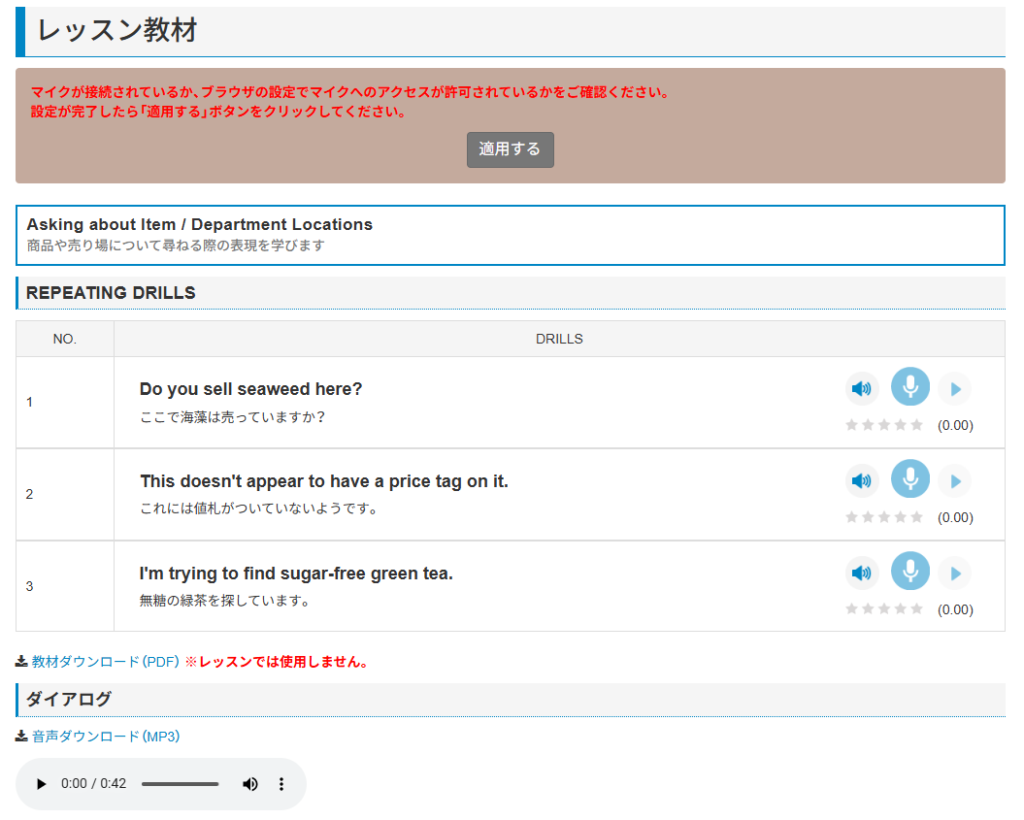Record voice for drill 1 with microphone

(910, 387)
